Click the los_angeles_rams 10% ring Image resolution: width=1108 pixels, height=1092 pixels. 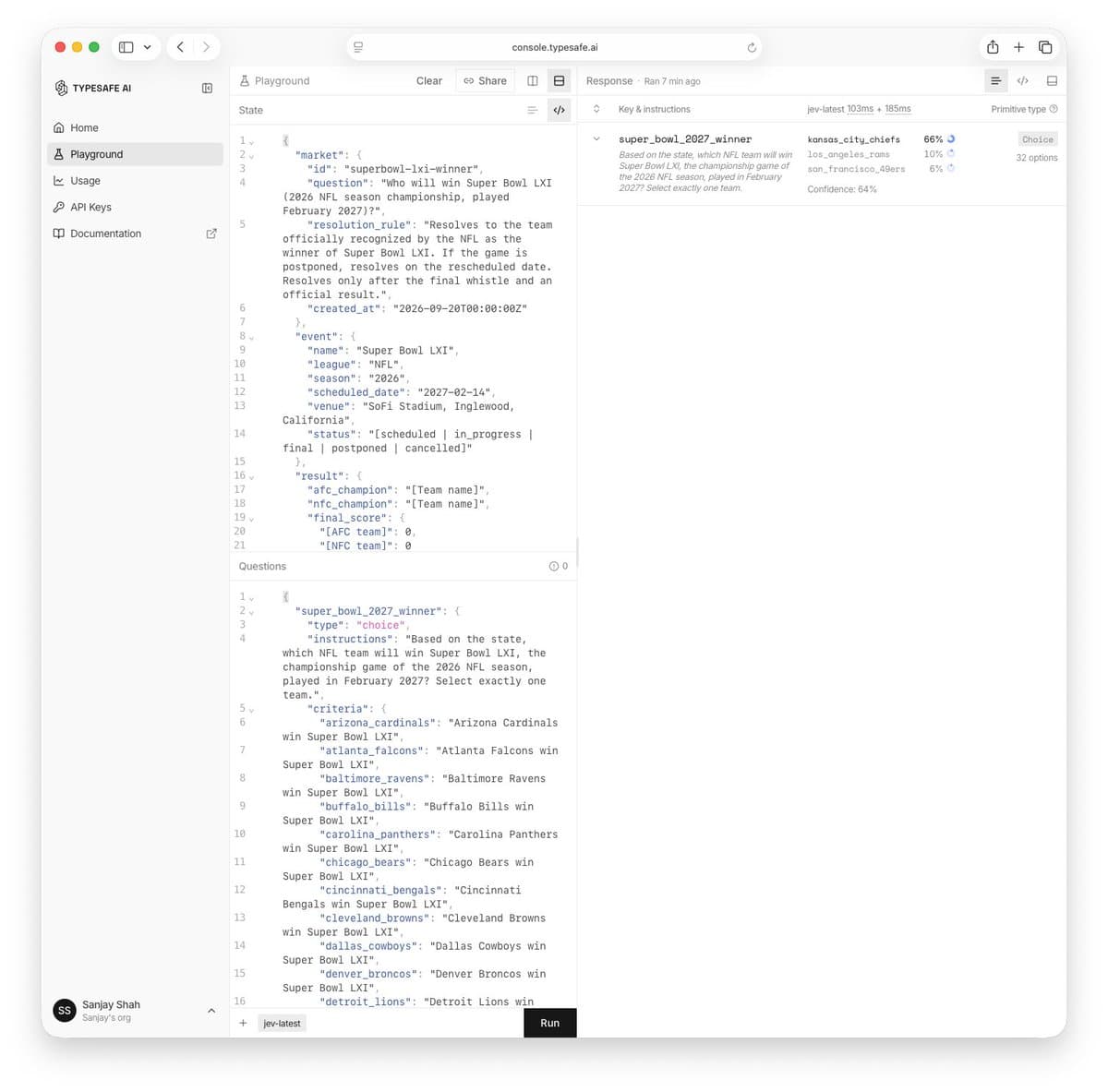(x=951, y=154)
